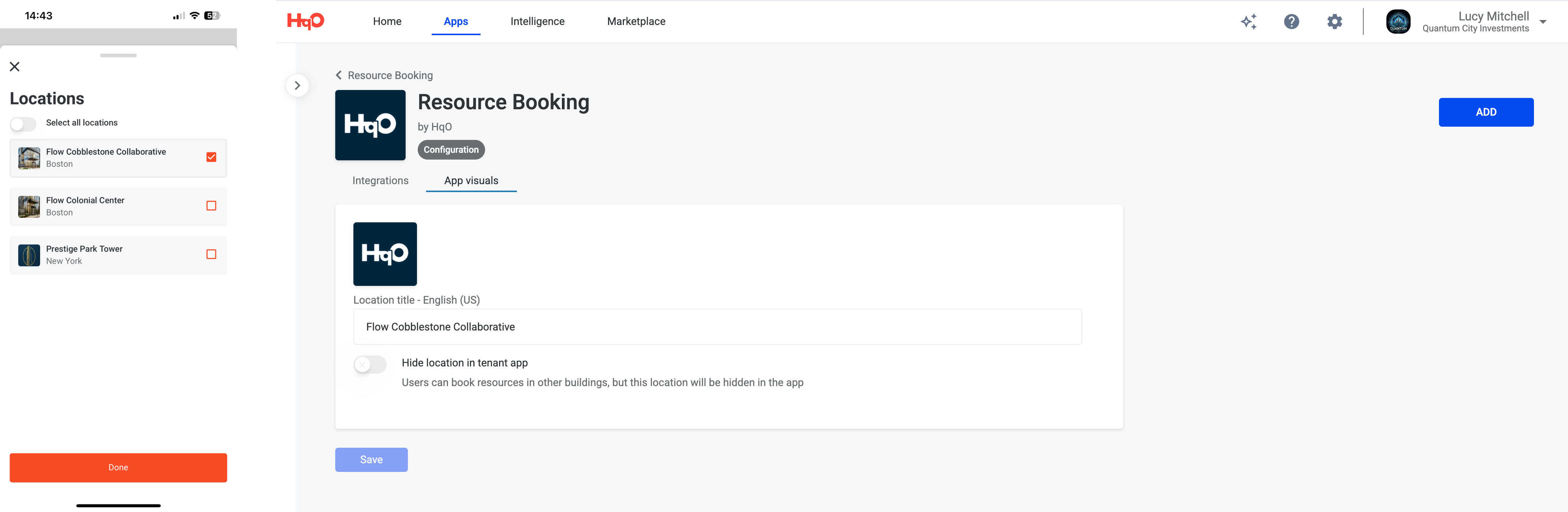This screenshot has height=512, width=1568.
Task: Open the Apps menu
Action: pyautogui.click(x=456, y=21)
